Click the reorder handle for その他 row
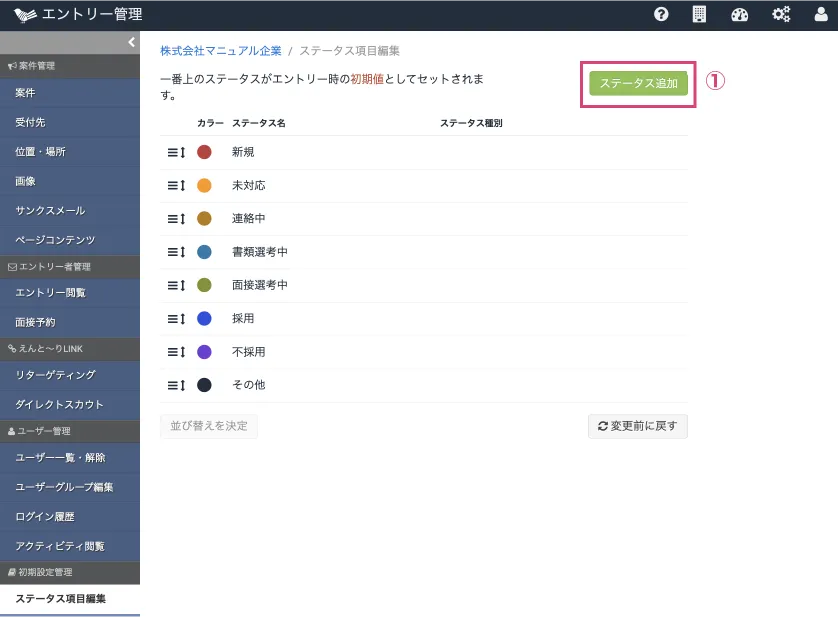 [x=176, y=385]
